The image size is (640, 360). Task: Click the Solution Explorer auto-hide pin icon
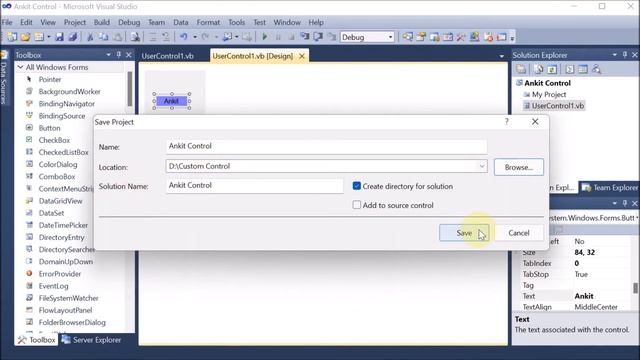coord(625,55)
